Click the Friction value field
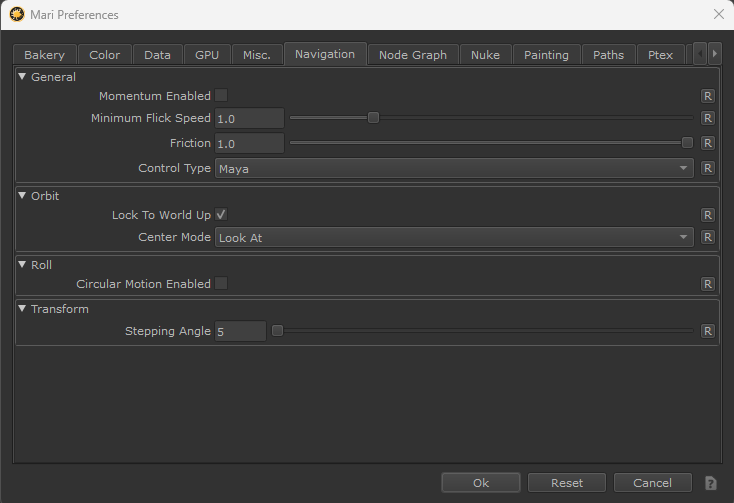 pos(250,143)
